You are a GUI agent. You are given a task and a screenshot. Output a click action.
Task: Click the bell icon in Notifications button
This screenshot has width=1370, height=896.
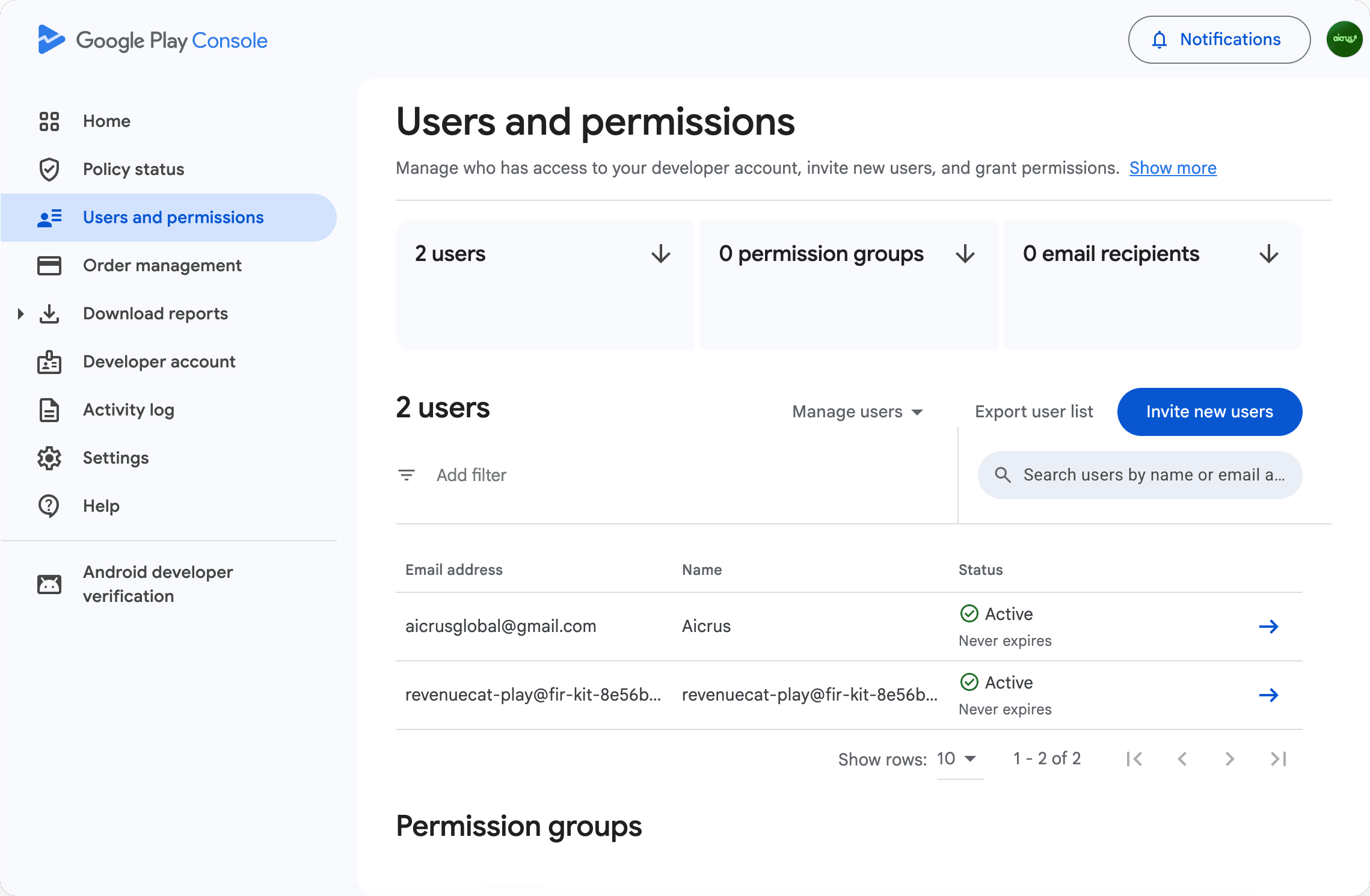point(1160,40)
